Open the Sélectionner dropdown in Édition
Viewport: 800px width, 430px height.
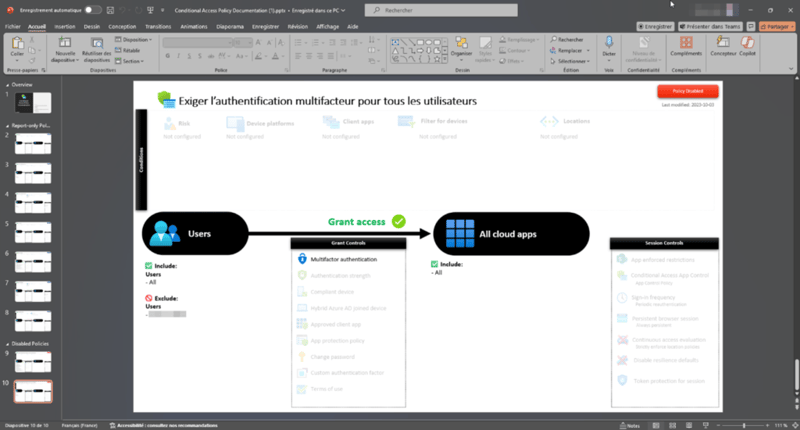tap(572, 60)
